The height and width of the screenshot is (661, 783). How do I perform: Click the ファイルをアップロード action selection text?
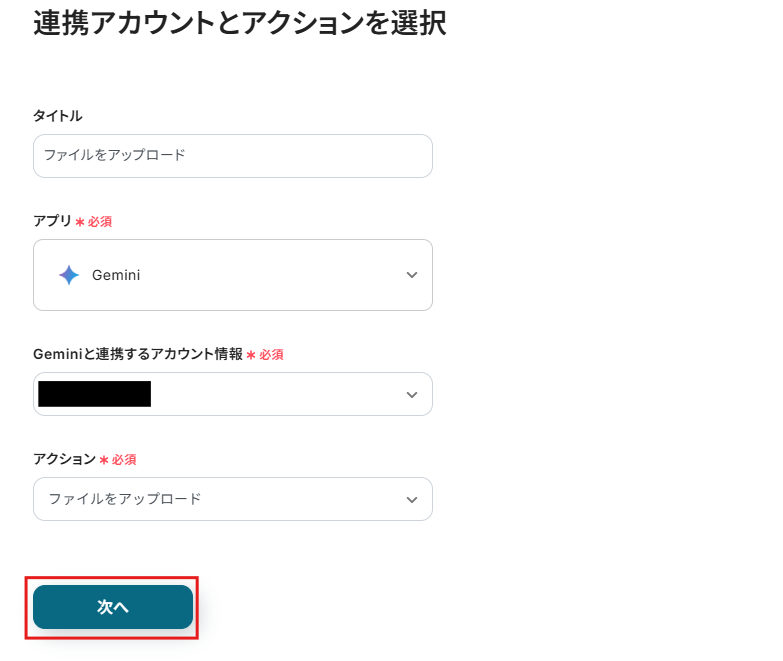[x=125, y=499]
